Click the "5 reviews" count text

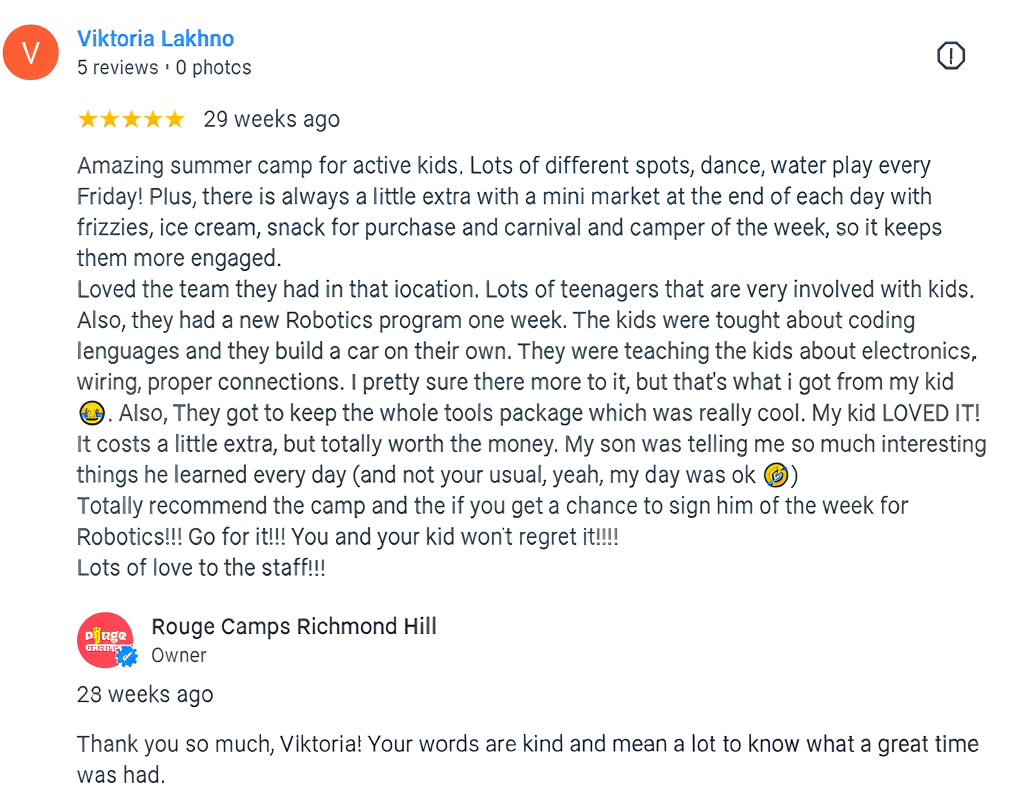(118, 68)
